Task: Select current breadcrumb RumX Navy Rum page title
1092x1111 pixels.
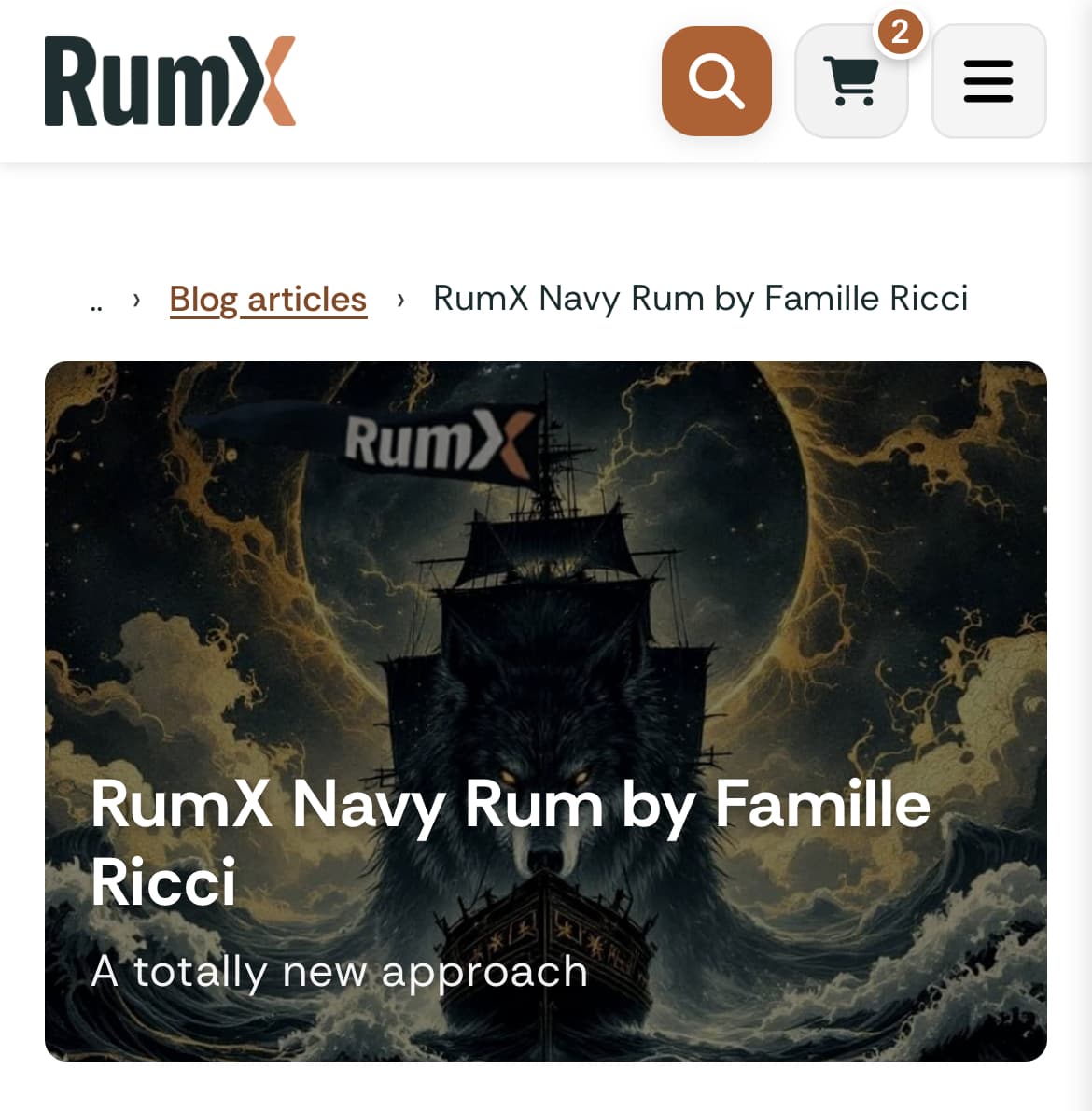Action: pyautogui.click(x=700, y=299)
